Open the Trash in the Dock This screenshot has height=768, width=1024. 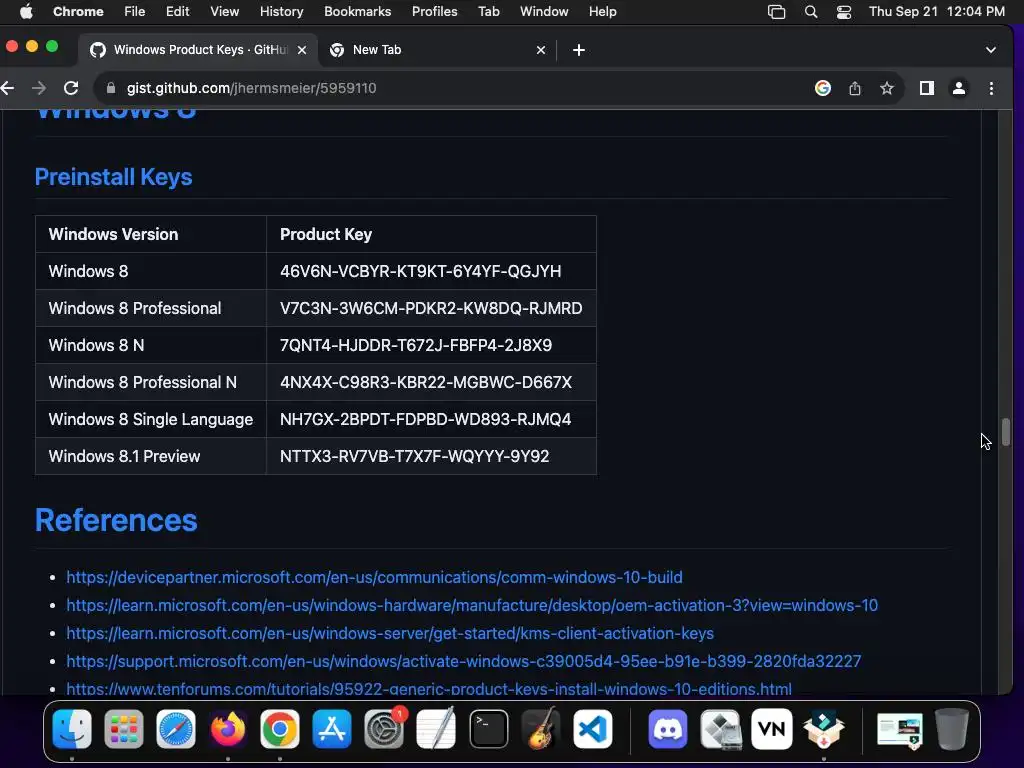[952, 729]
